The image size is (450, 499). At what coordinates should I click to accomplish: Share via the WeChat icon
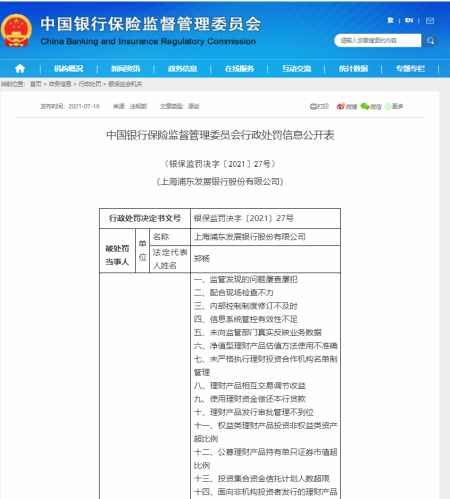[365, 106]
